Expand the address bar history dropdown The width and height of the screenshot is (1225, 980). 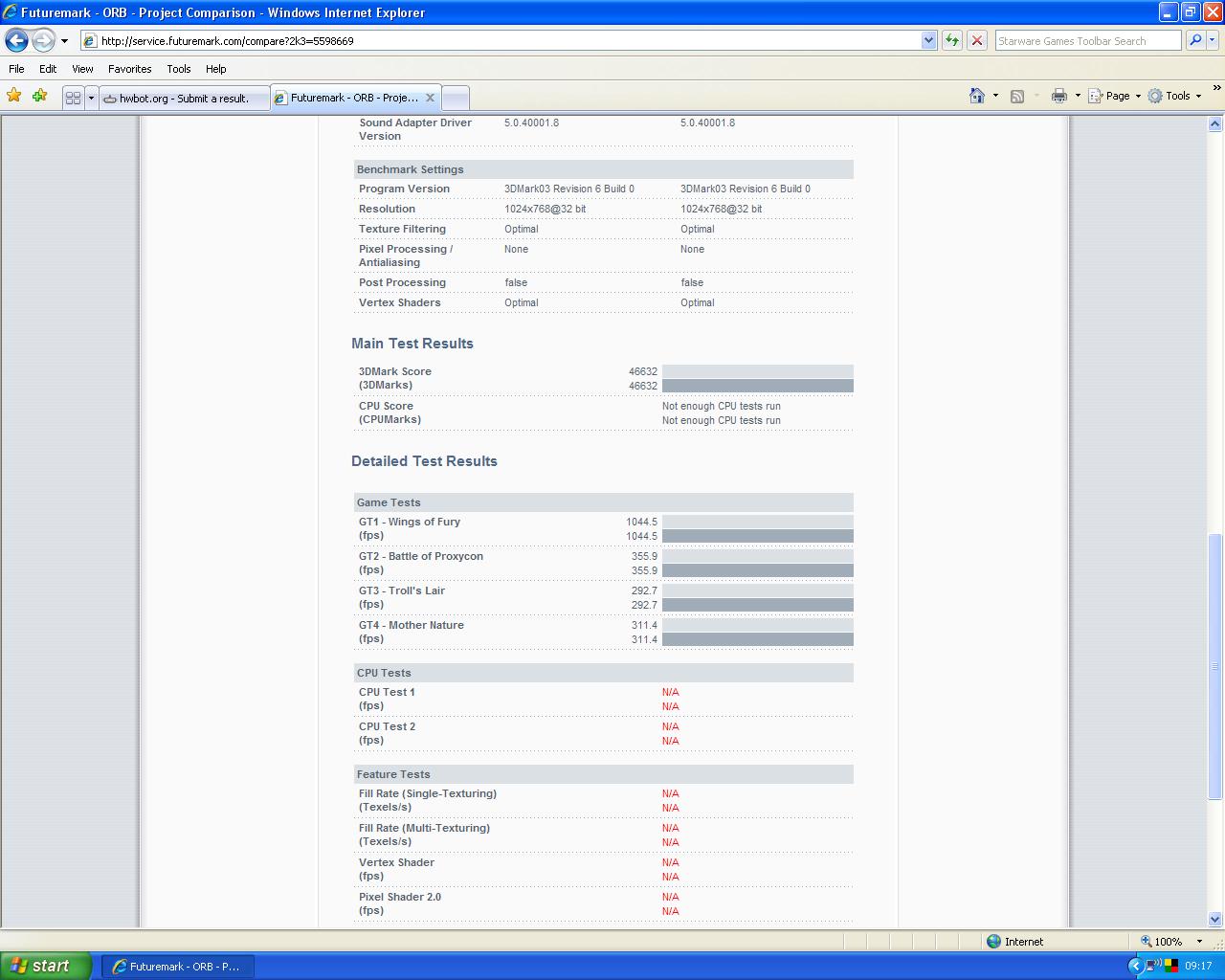click(928, 40)
